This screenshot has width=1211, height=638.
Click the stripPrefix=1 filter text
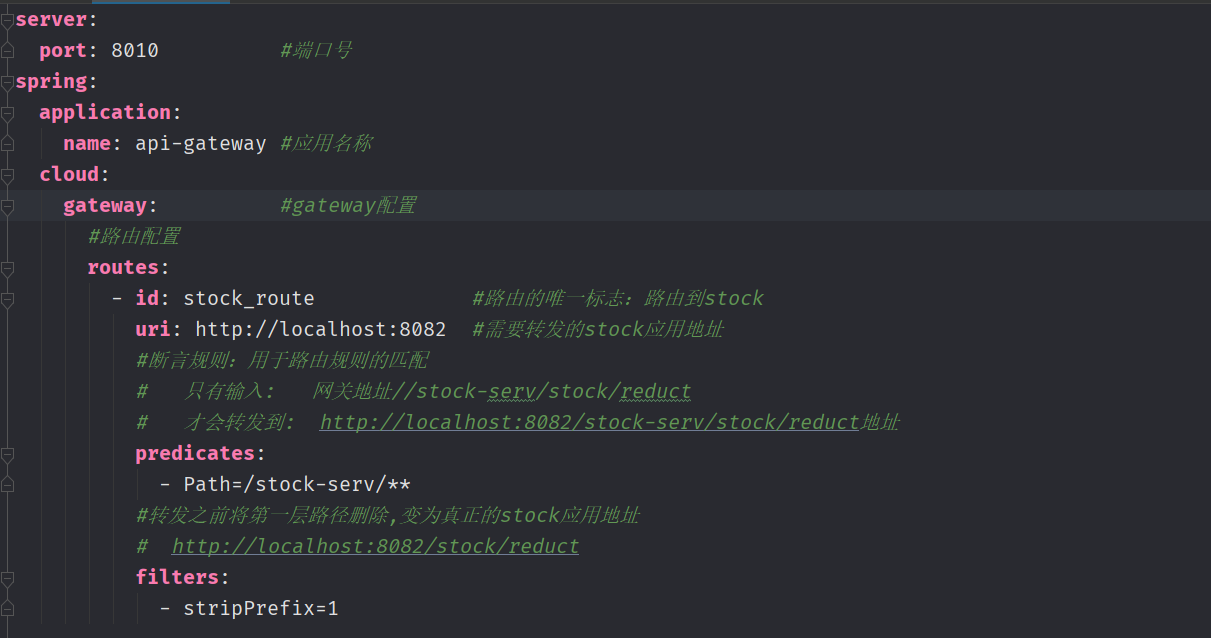pos(260,608)
